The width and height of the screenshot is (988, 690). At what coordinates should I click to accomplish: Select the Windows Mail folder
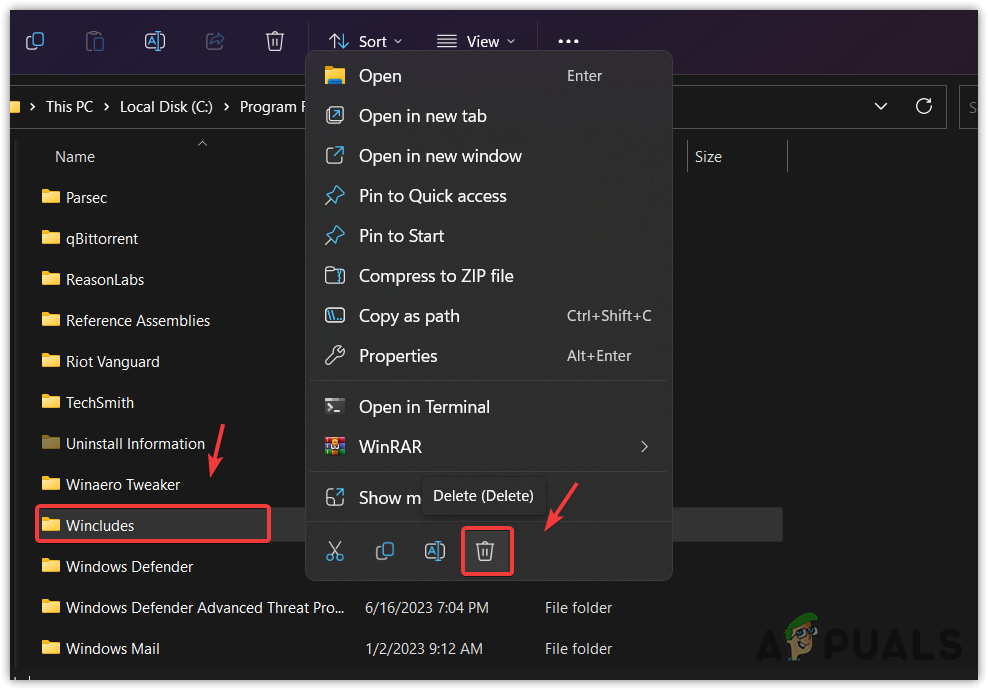point(100,648)
